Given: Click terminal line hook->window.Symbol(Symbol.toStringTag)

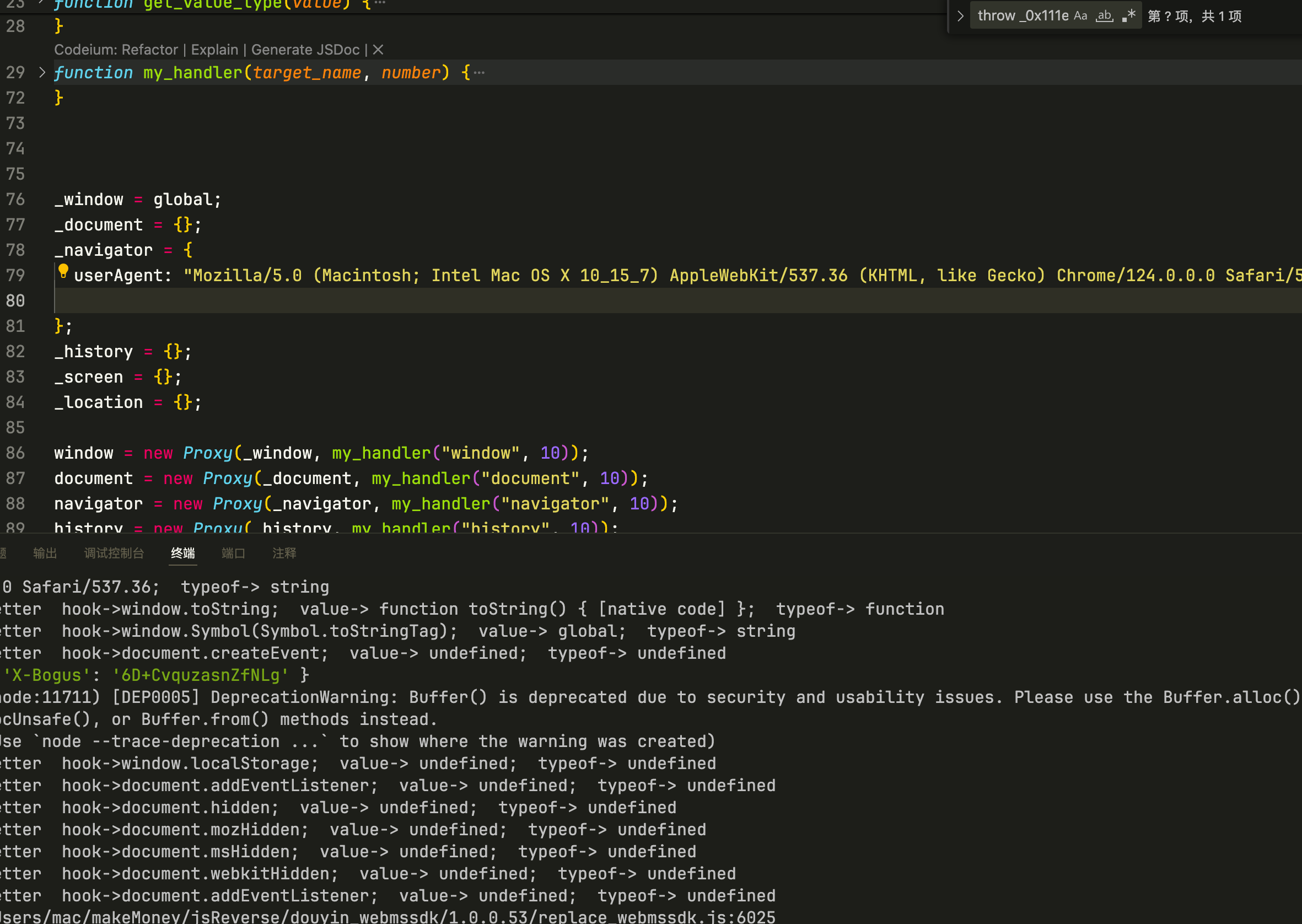Looking at the screenshot, I should [x=397, y=632].
